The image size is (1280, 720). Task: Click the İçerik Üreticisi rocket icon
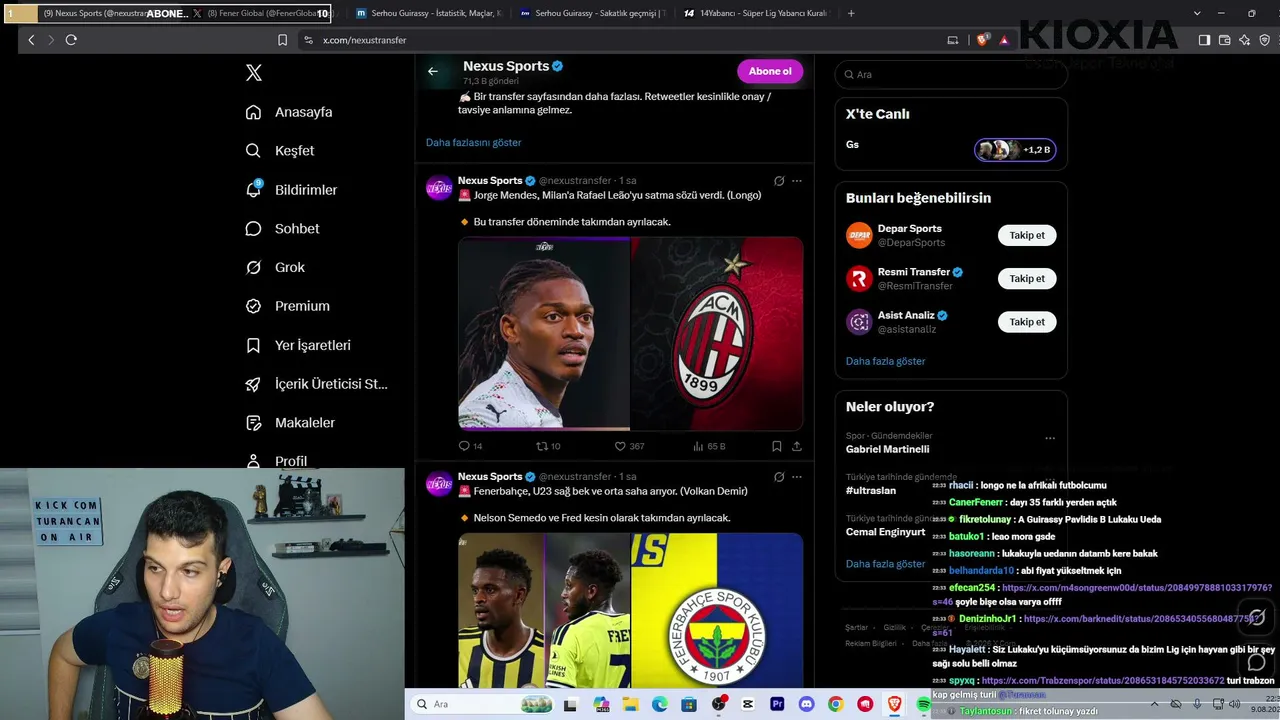[254, 384]
